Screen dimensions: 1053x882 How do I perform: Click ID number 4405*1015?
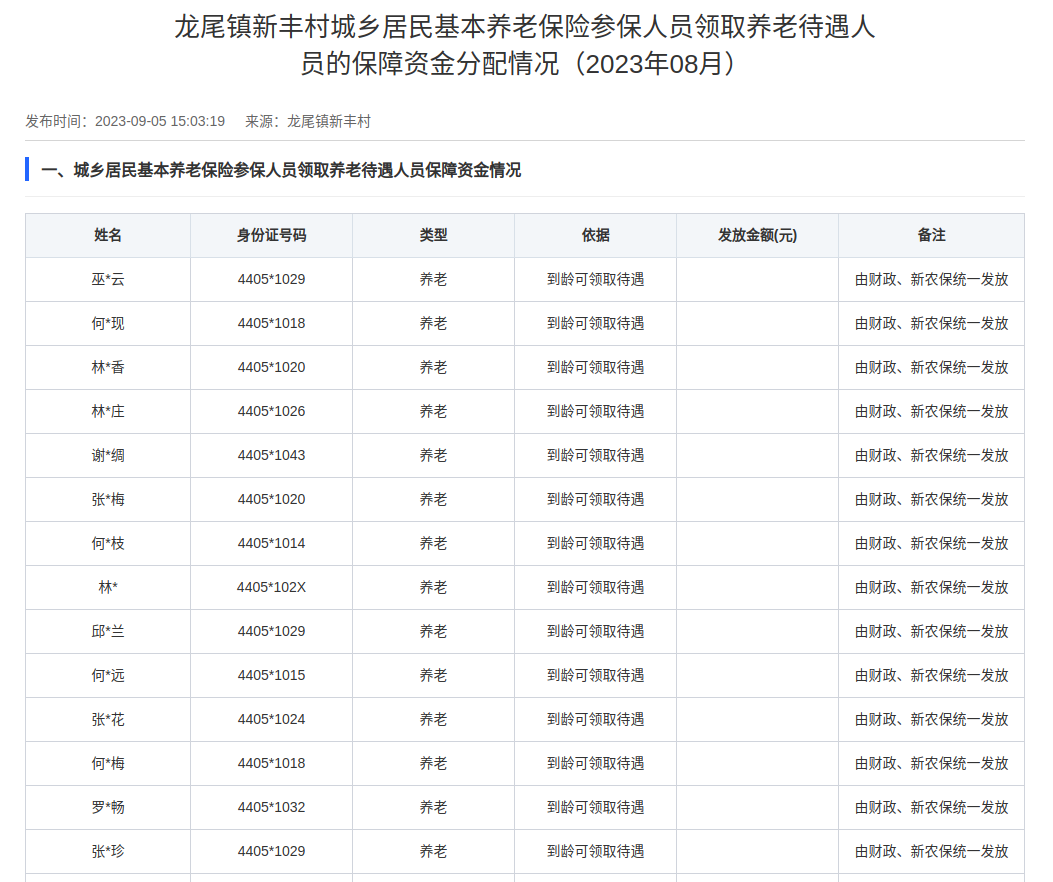coord(271,675)
